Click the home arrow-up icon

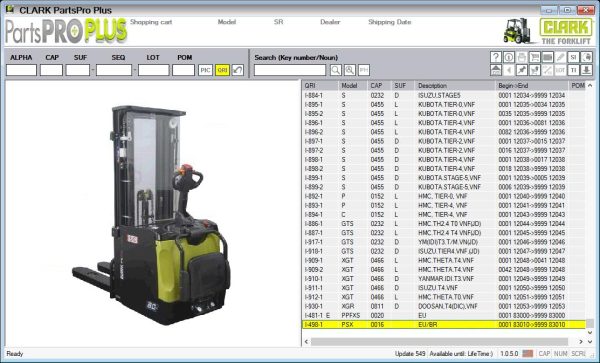point(496,70)
